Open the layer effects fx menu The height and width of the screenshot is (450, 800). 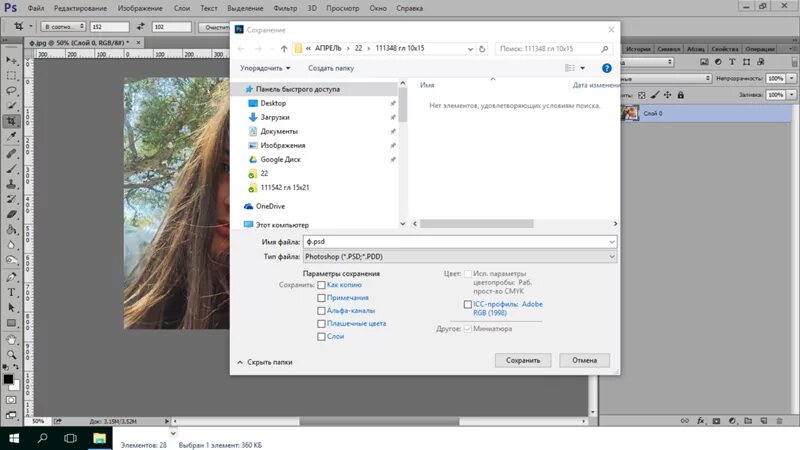point(701,421)
